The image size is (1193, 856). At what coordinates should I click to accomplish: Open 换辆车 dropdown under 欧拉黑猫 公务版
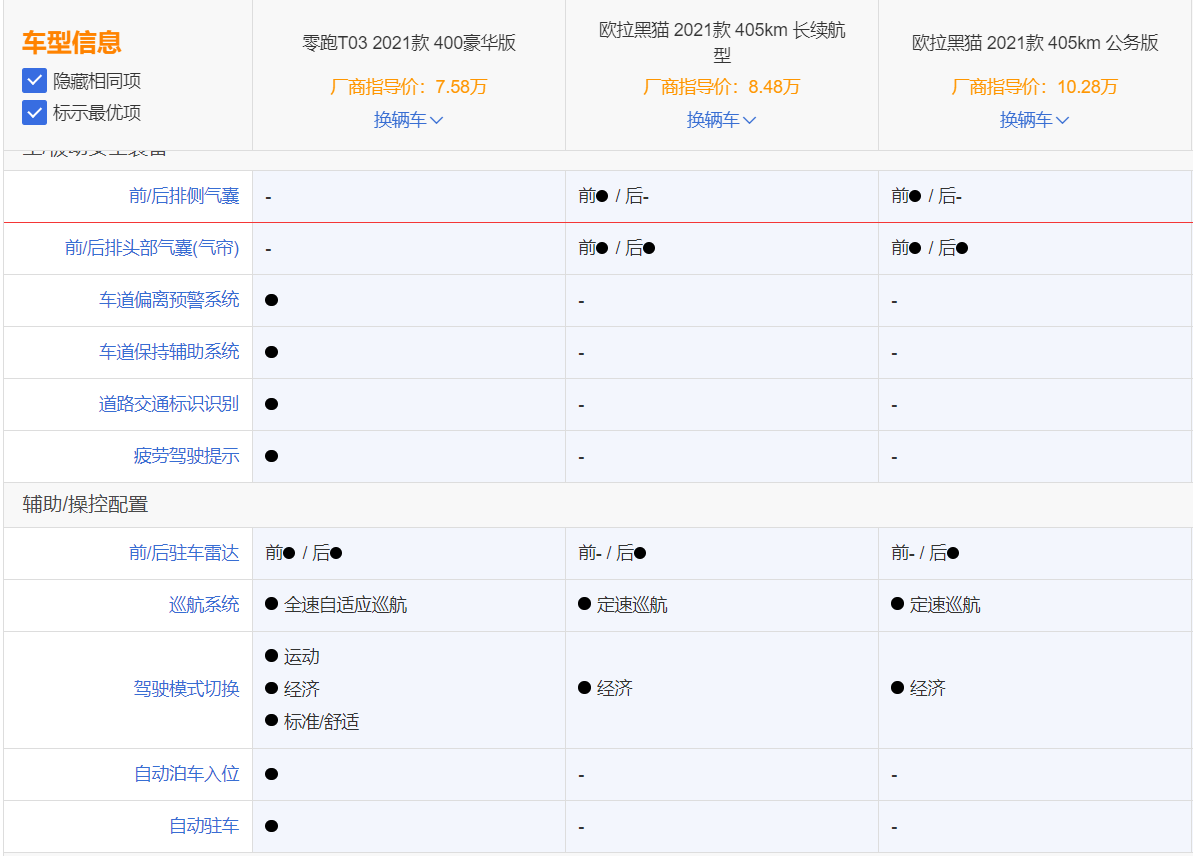1035,119
